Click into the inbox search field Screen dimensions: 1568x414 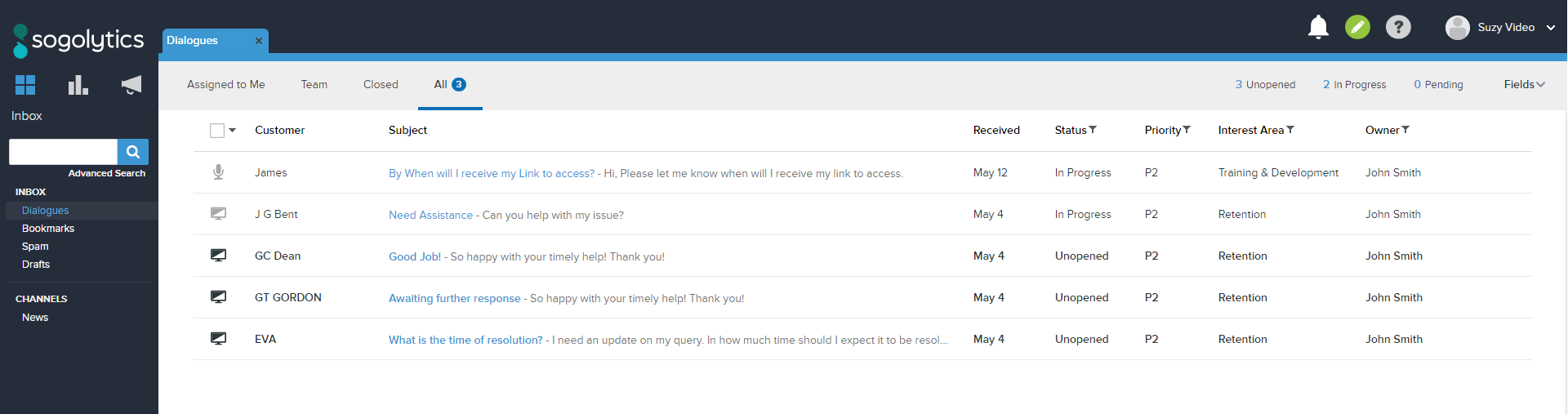tap(63, 152)
